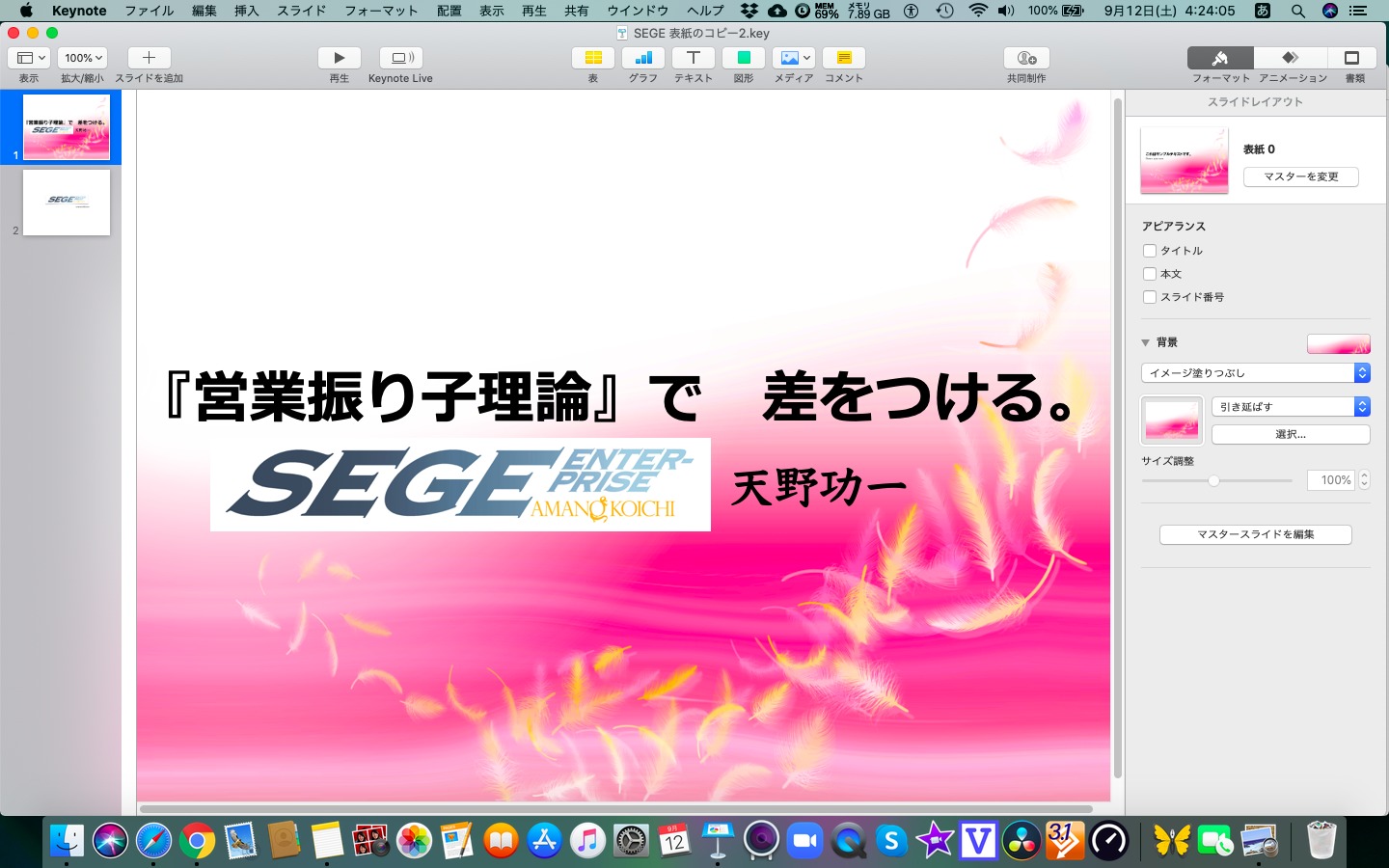The width and height of the screenshot is (1389, 868).
Task: Click the 表紙 0 master layout thumbnail
Action: point(1185,160)
